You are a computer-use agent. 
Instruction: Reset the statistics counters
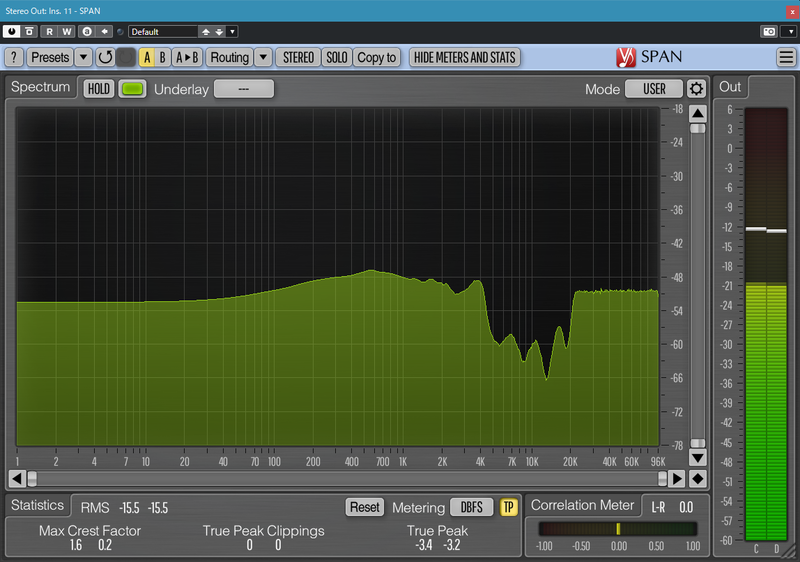(x=364, y=507)
